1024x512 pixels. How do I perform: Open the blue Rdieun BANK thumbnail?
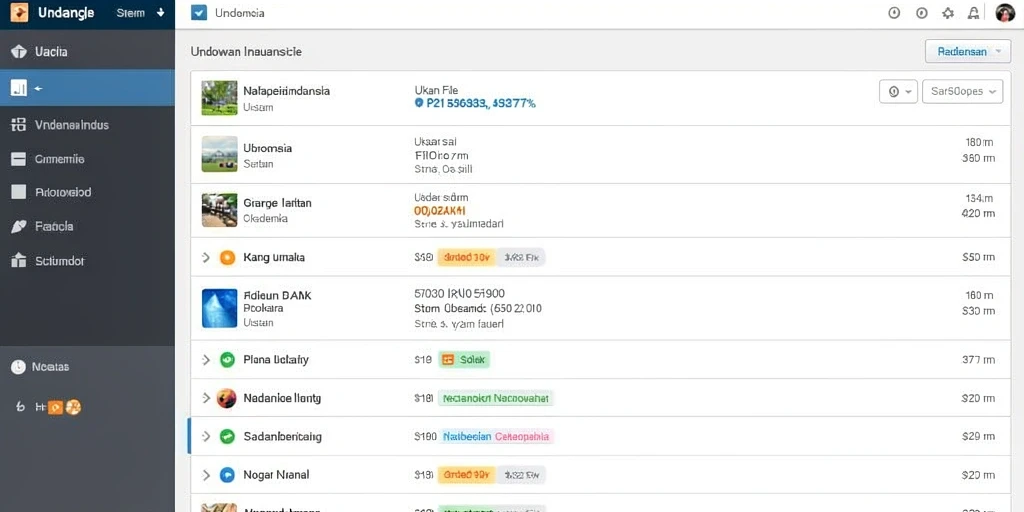point(219,308)
